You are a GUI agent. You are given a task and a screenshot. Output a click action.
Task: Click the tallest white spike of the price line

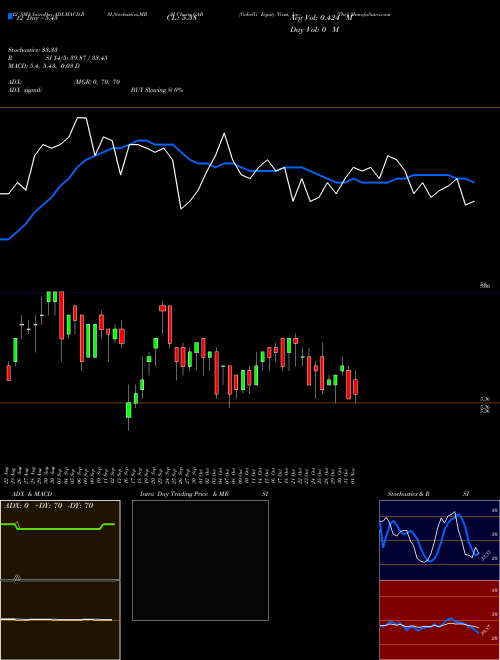click(82, 119)
